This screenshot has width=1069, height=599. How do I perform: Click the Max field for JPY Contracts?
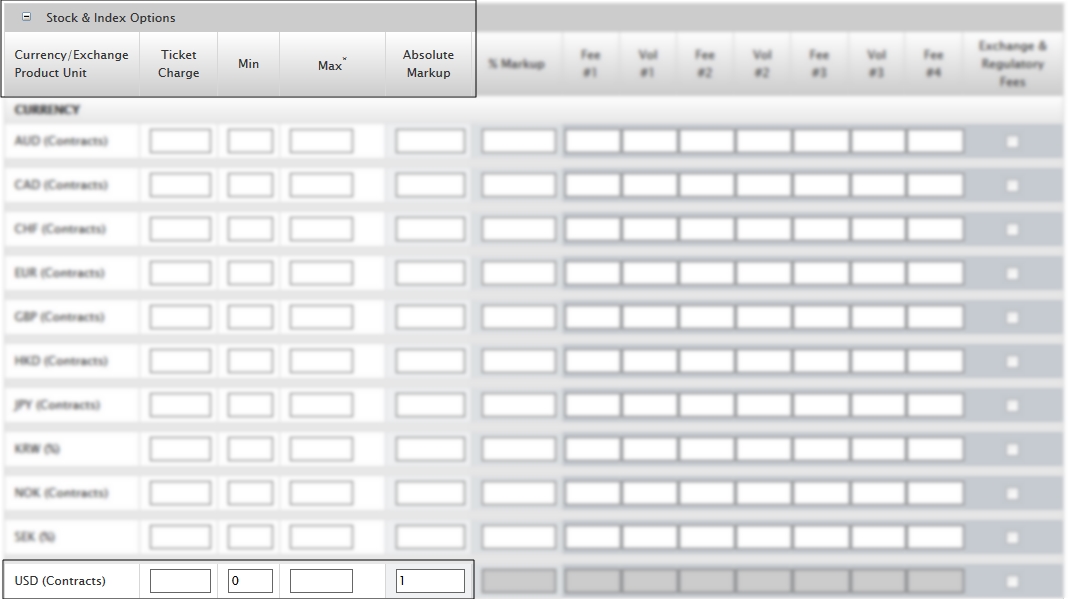320,404
